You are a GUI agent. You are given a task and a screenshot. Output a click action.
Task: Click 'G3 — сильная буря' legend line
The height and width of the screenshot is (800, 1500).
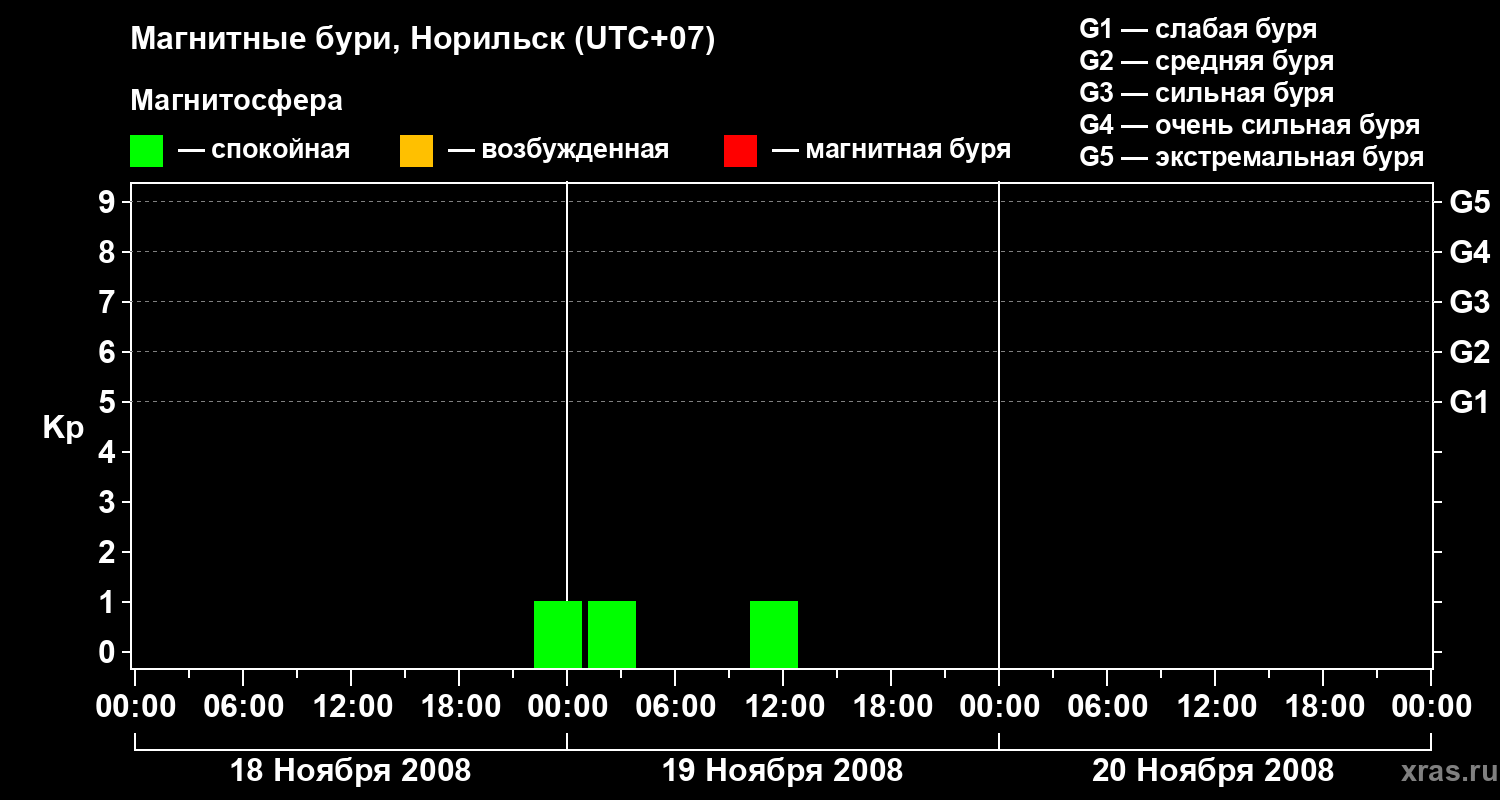click(x=1206, y=93)
